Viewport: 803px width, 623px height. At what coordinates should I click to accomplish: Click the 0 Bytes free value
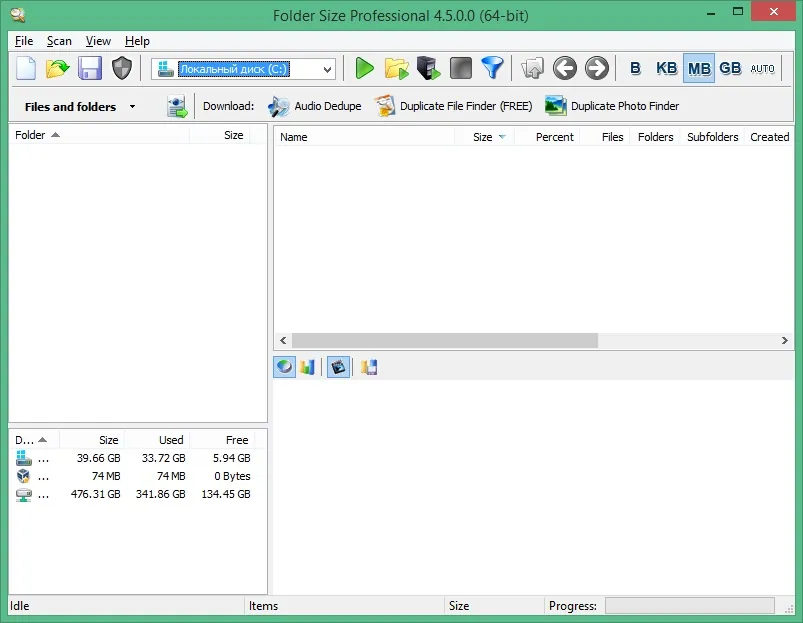[x=232, y=476]
